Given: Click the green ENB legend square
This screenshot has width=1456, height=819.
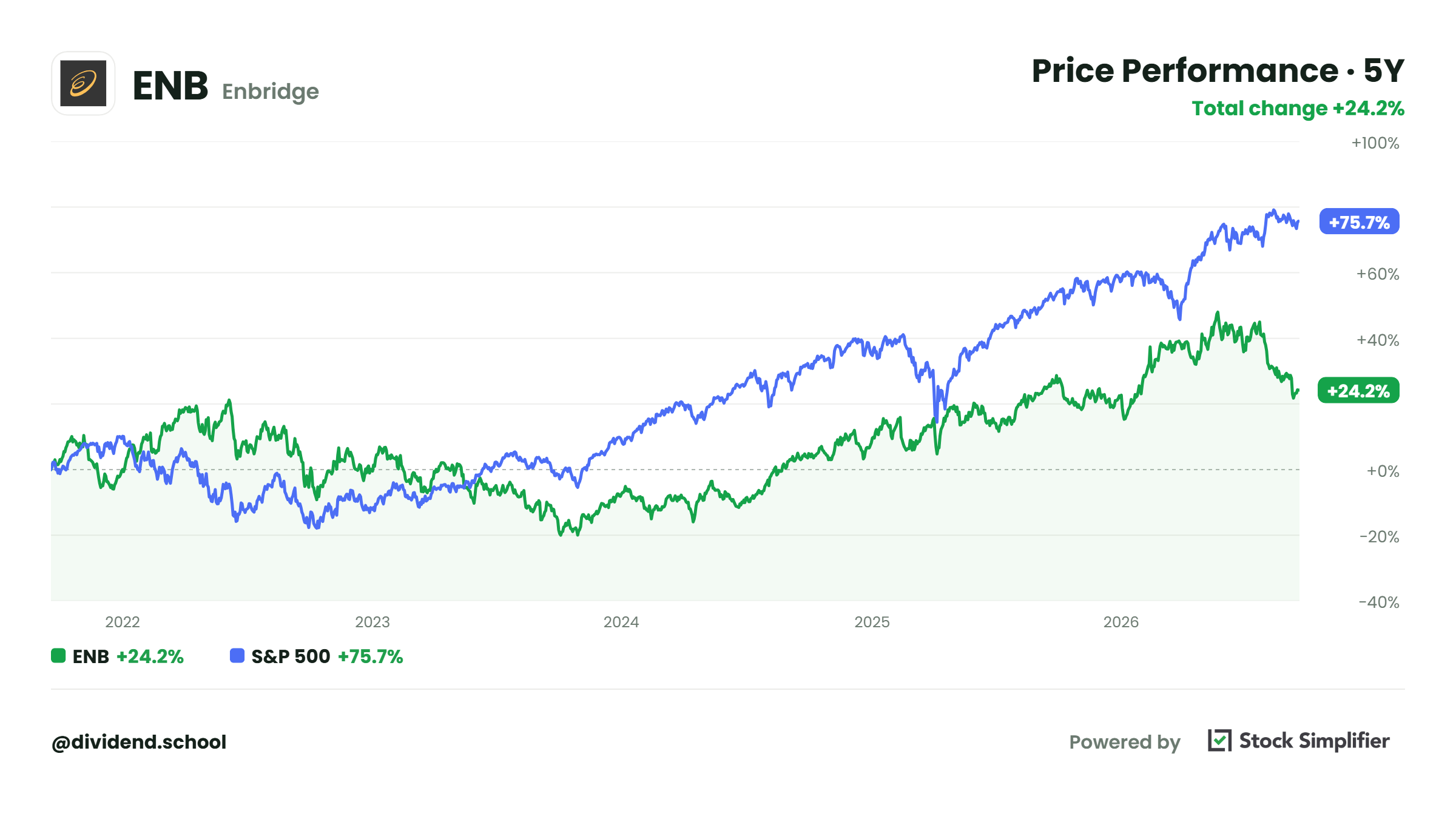Looking at the screenshot, I should coord(58,656).
